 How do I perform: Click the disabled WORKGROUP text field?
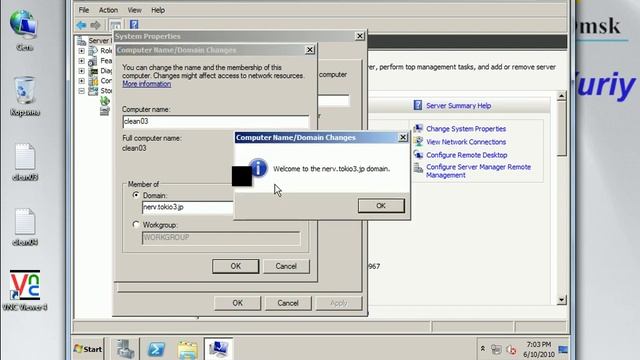(x=221, y=238)
